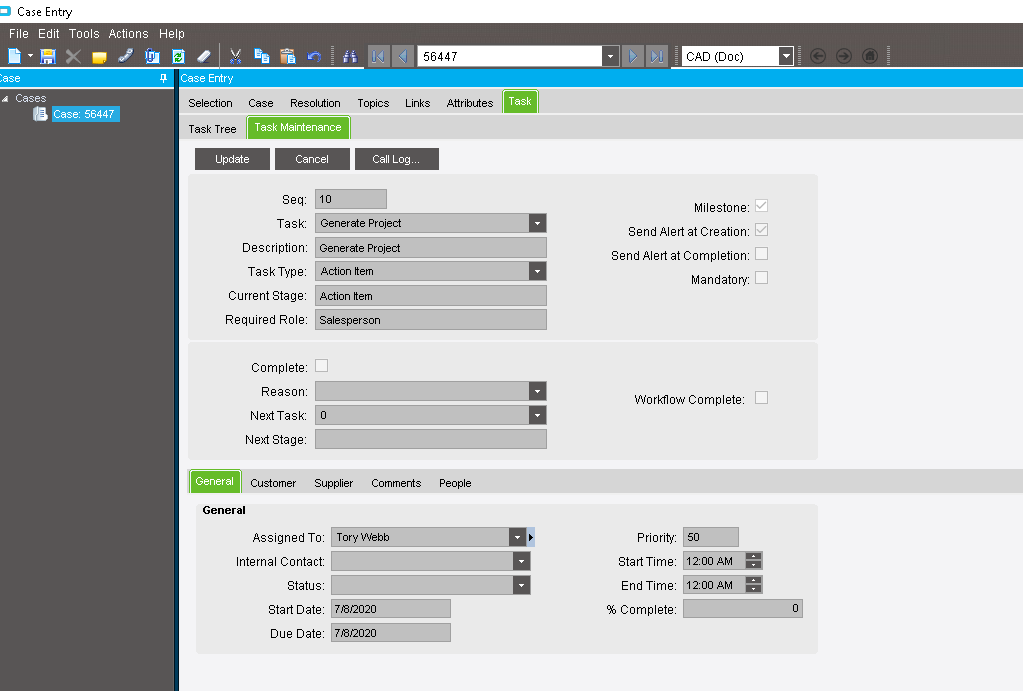Enable Send Alert at Completion checkbox
The width and height of the screenshot is (1023, 691).
761,254
